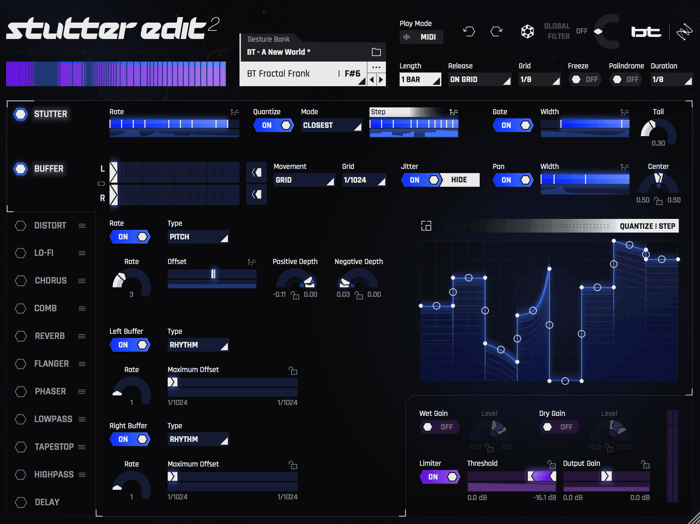Enable the Distort module hexagon
The image size is (700, 524).
(21, 226)
